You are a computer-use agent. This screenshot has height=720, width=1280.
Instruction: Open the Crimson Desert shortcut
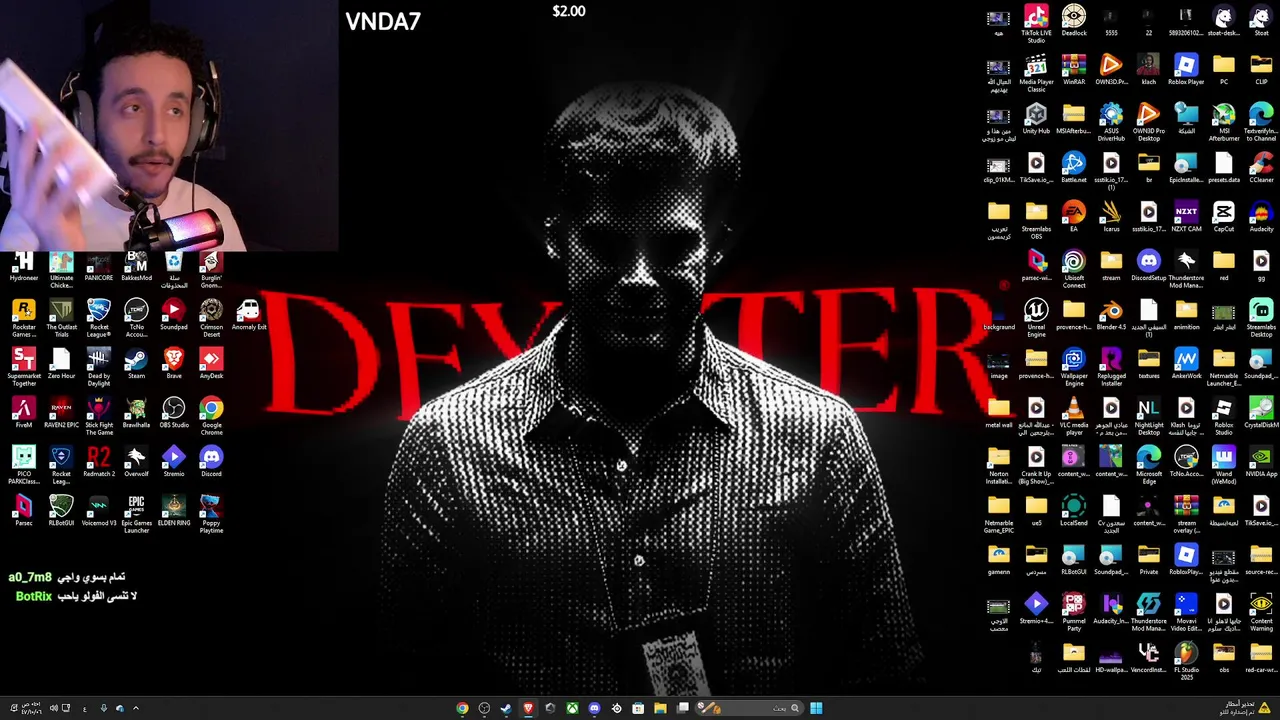(211, 319)
